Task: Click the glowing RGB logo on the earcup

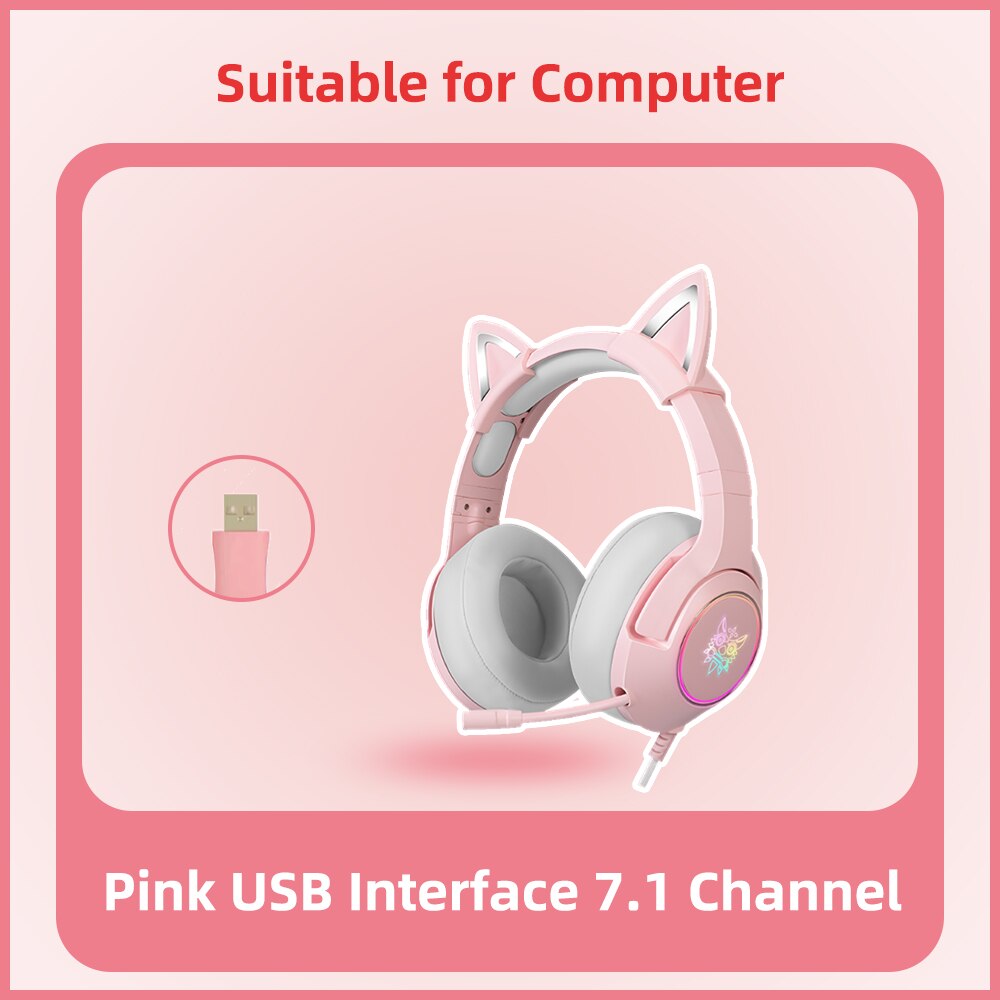Action: pyautogui.click(x=723, y=645)
